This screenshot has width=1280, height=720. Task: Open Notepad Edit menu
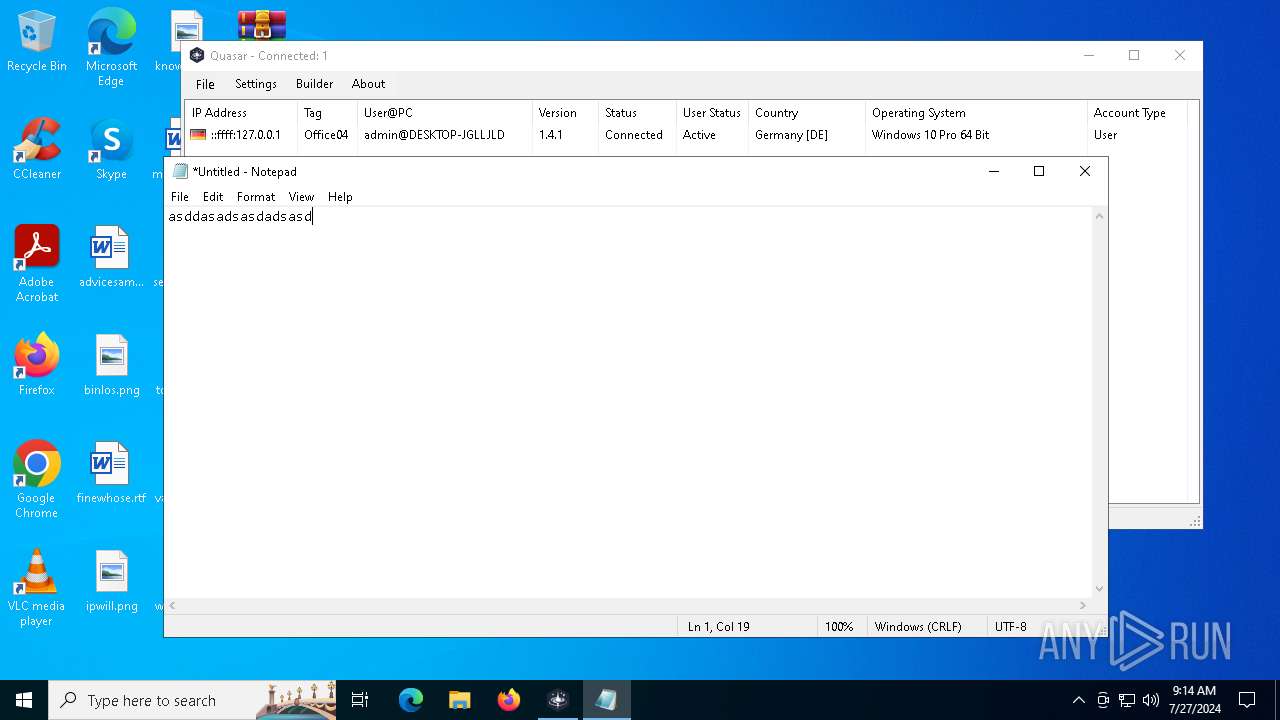point(213,197)
